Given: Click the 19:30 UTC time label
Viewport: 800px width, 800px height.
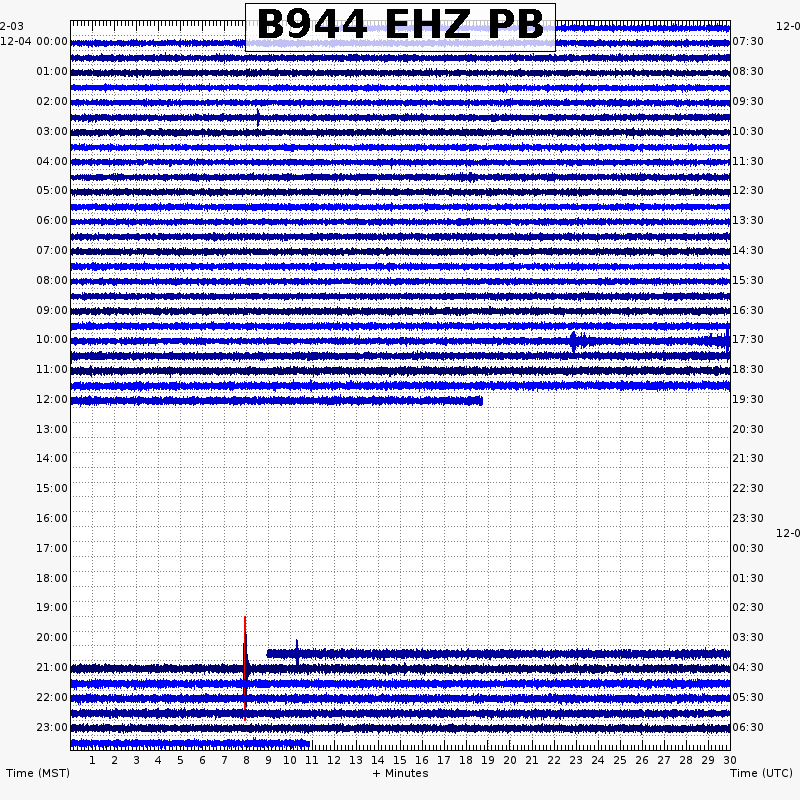Looking at the screenshot, I should point(748,399).
